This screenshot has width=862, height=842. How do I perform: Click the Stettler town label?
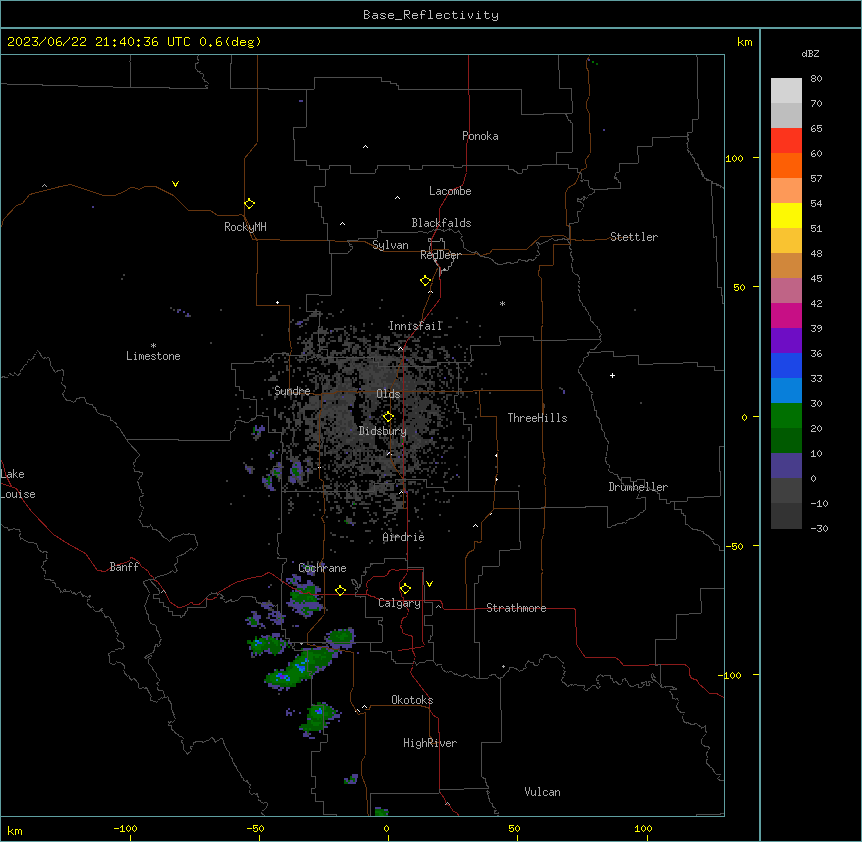pyautogui.click(x=634, y=237)
